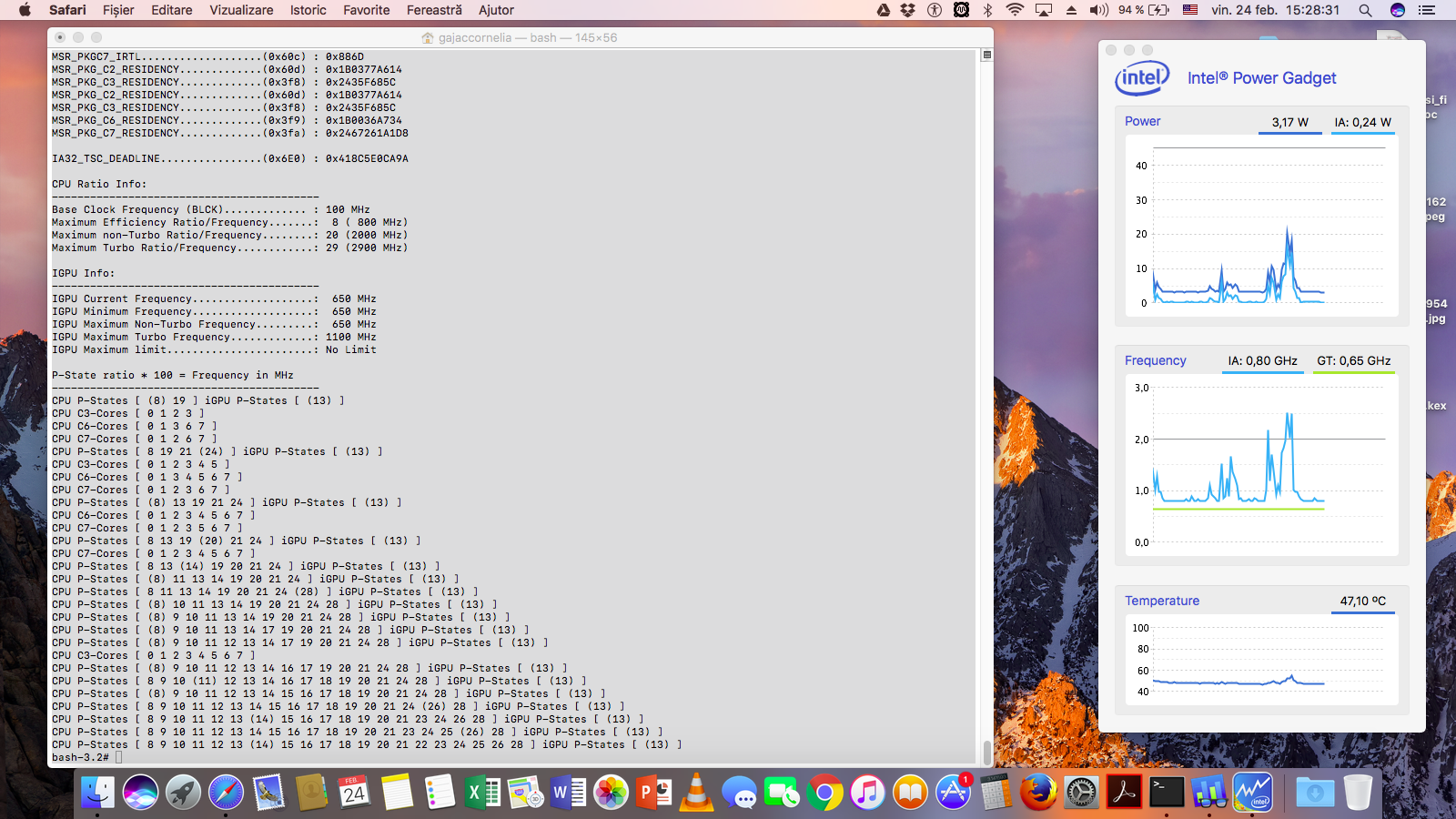
Task: Open the Apple menu
Action: click(x=25, y=10)
